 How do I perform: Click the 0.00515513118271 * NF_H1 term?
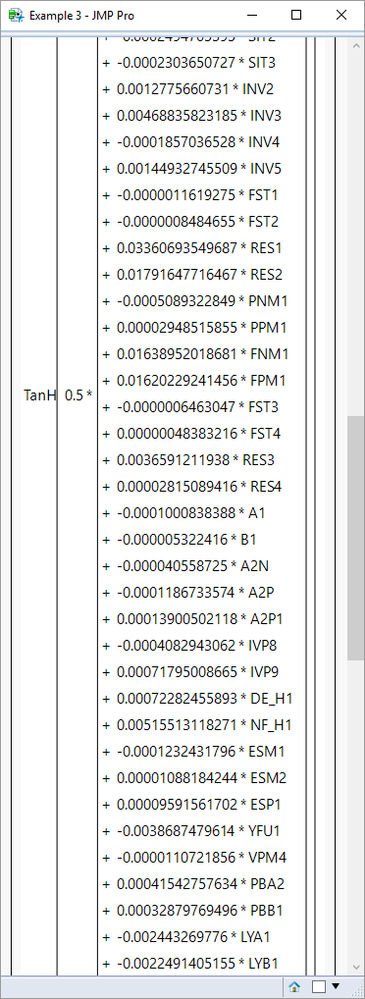coord(204,725)
